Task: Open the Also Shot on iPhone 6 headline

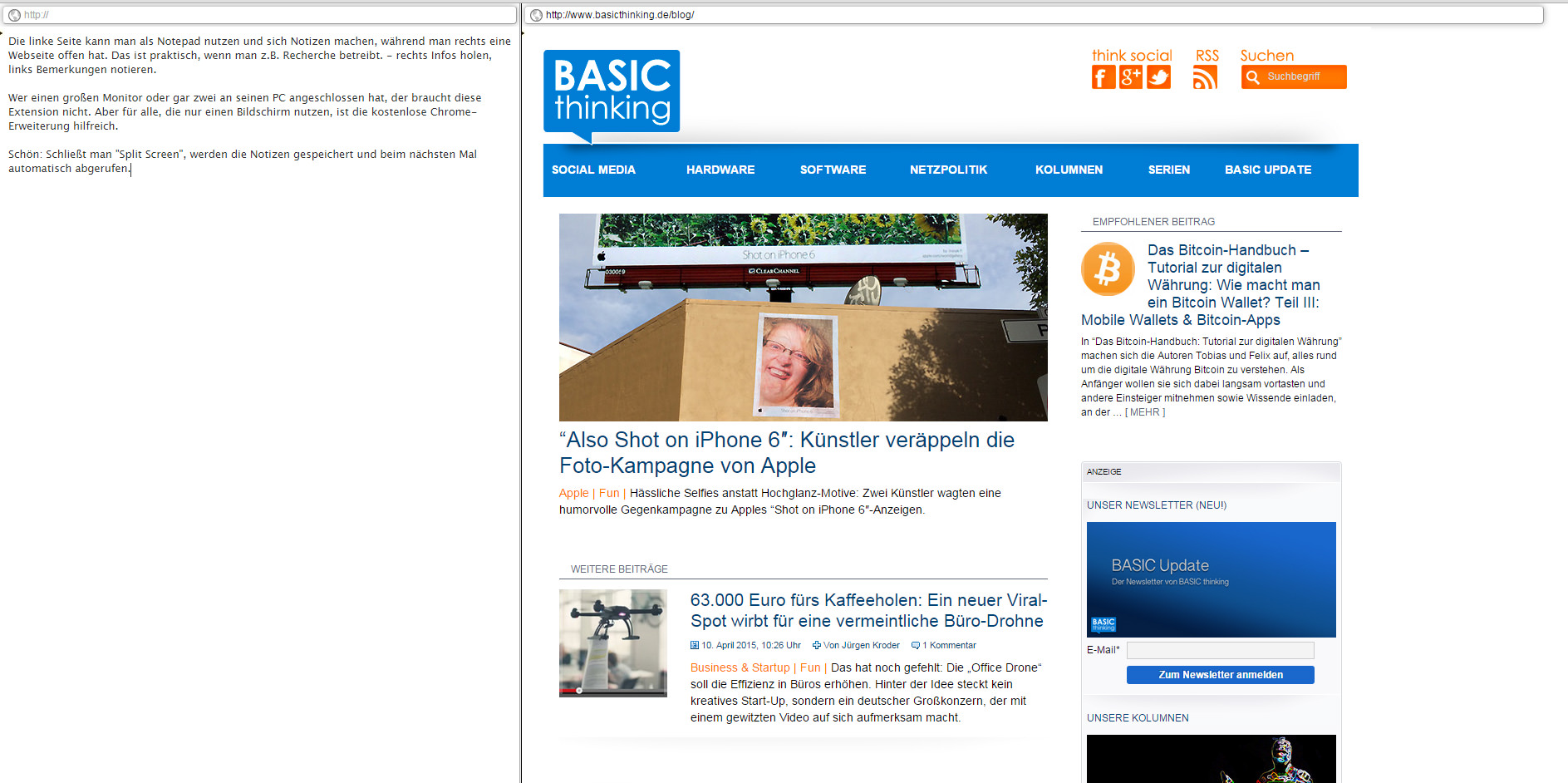Action: tap(787, 452)
